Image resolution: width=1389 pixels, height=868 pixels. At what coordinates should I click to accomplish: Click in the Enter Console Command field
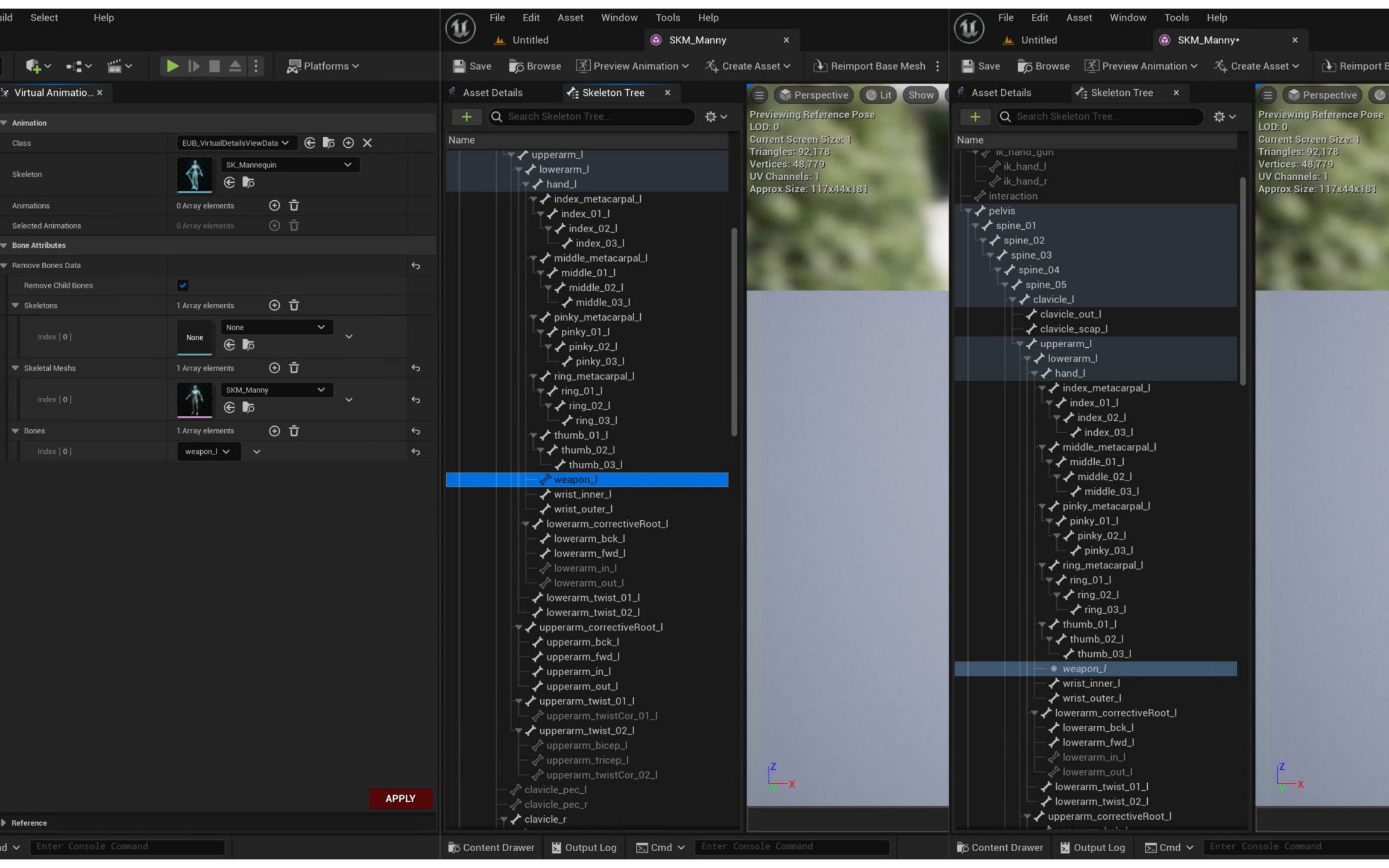tap(790, 846)
